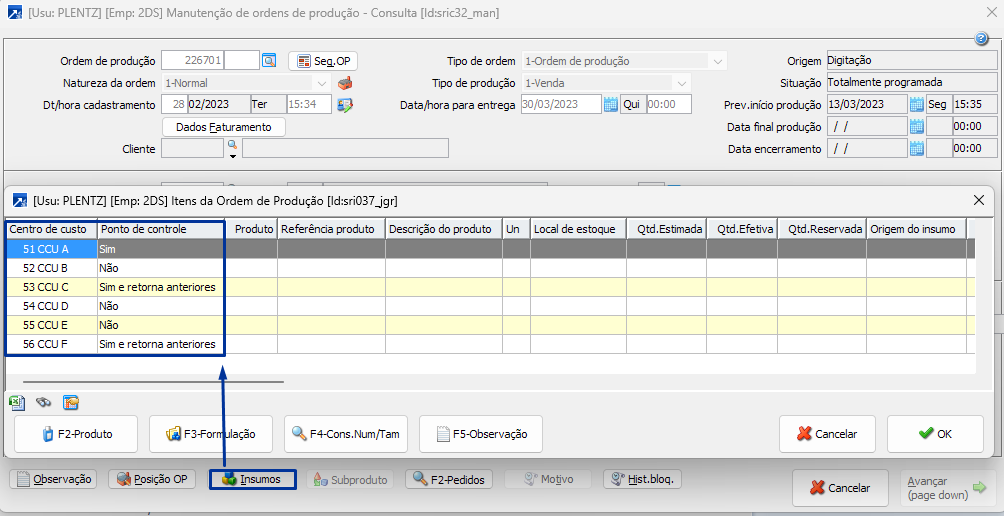Open Dados Faturamento
The width and height of the screenshot is (1004, 516).
223,127
